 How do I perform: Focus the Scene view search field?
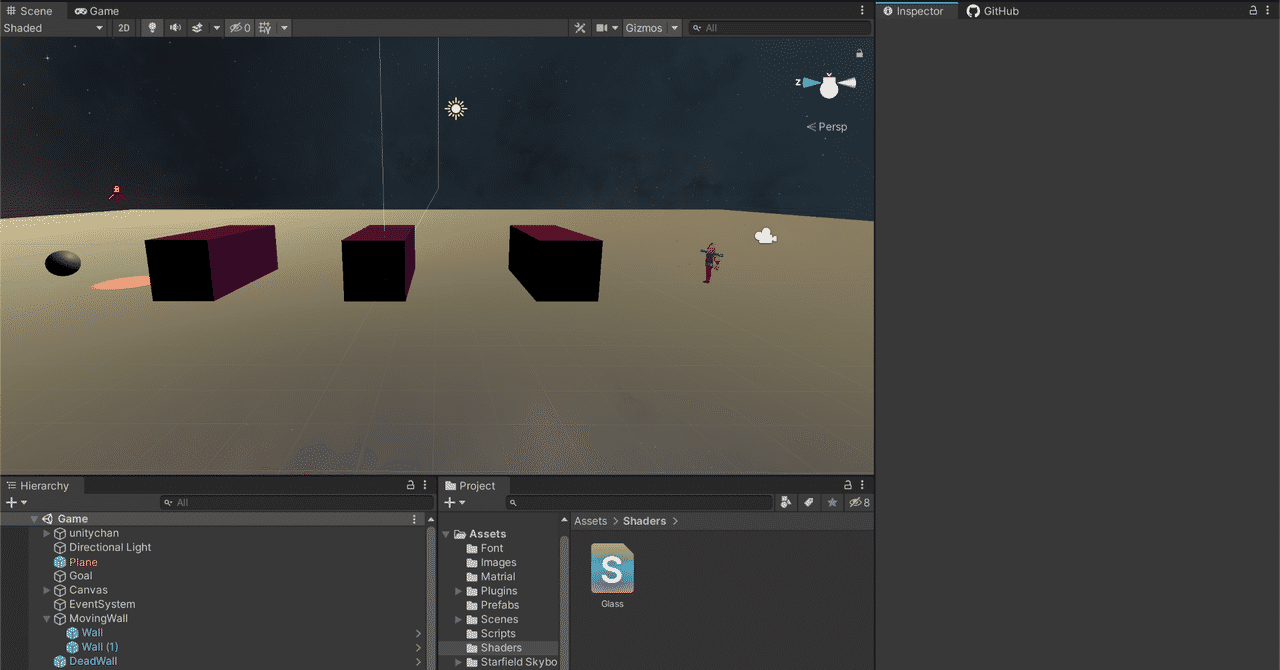tap(780, 28)
